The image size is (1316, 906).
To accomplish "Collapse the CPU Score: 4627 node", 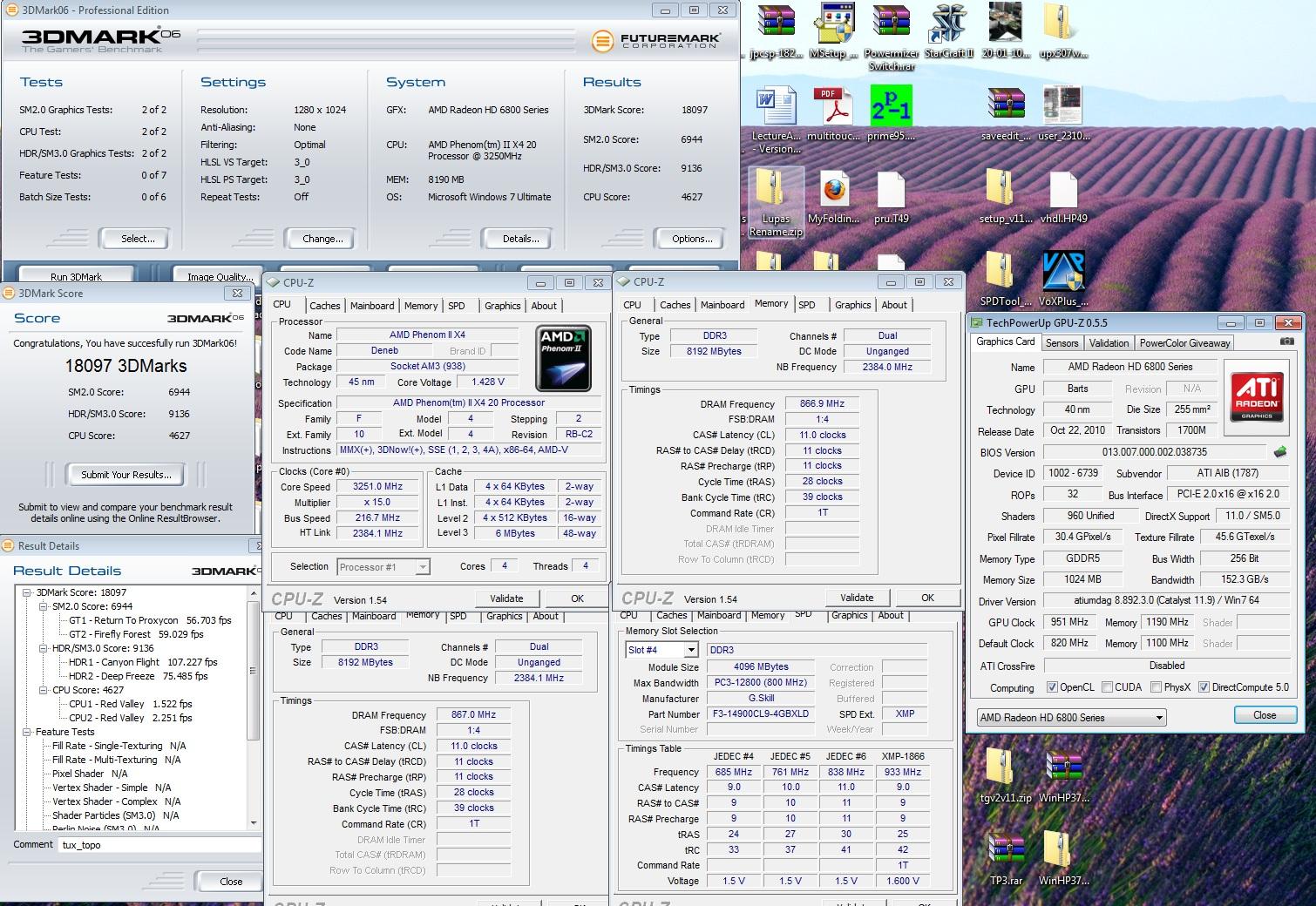I will pyautogui.click(x=44, y=690).
